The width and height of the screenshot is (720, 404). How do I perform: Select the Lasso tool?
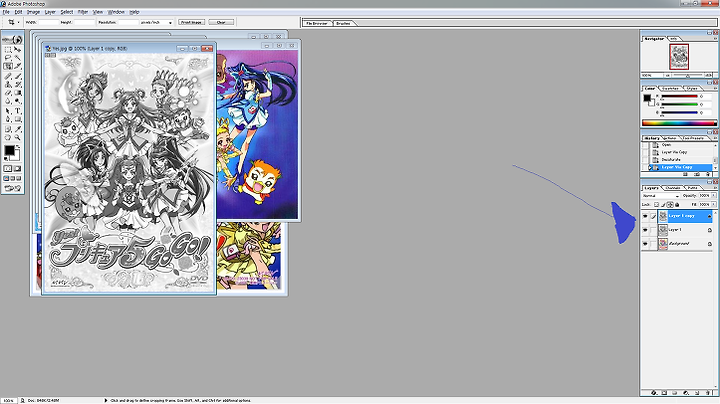tap(7, 57)
